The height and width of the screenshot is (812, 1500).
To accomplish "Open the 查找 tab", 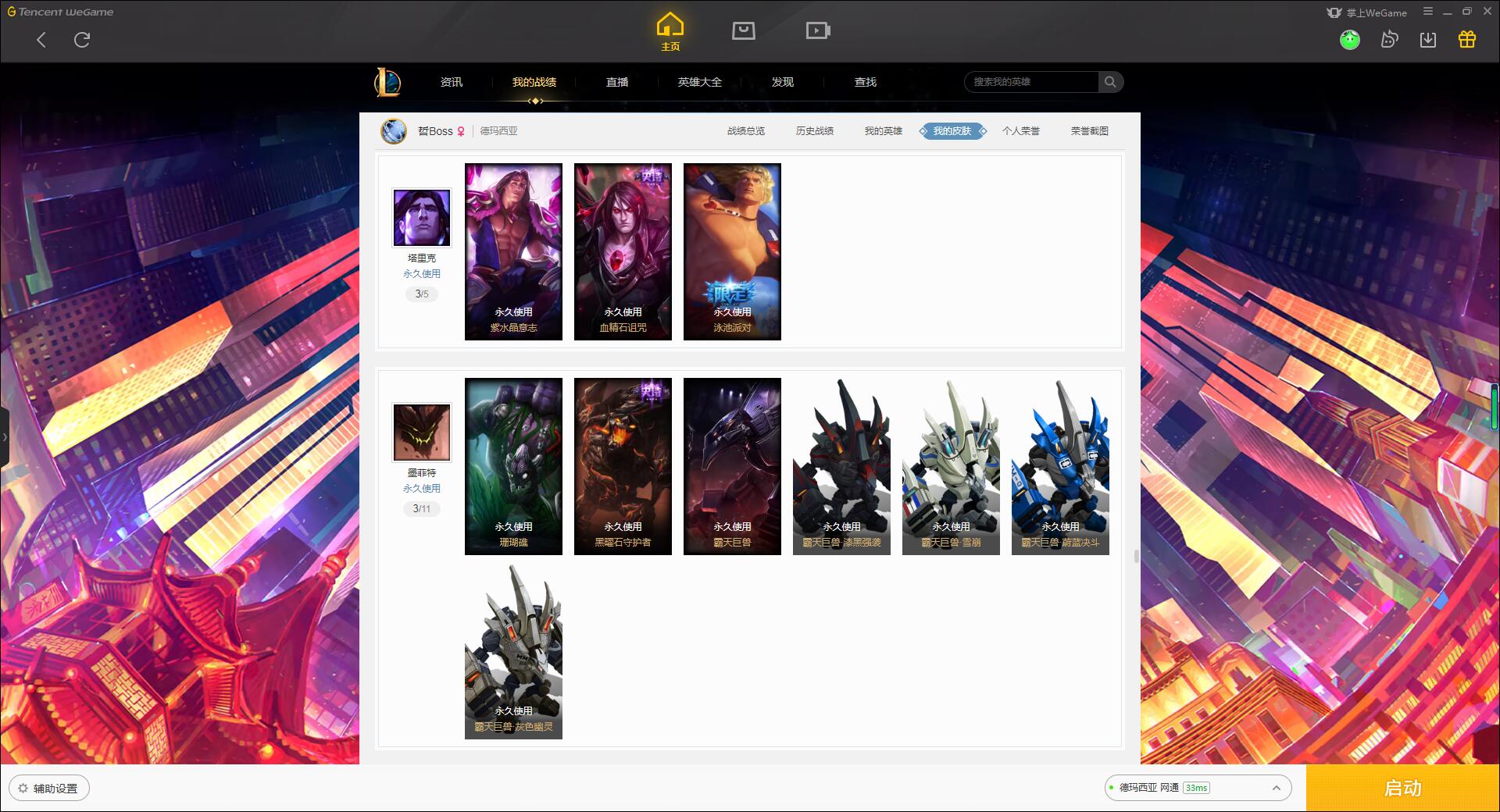I will tap(866, 82).
